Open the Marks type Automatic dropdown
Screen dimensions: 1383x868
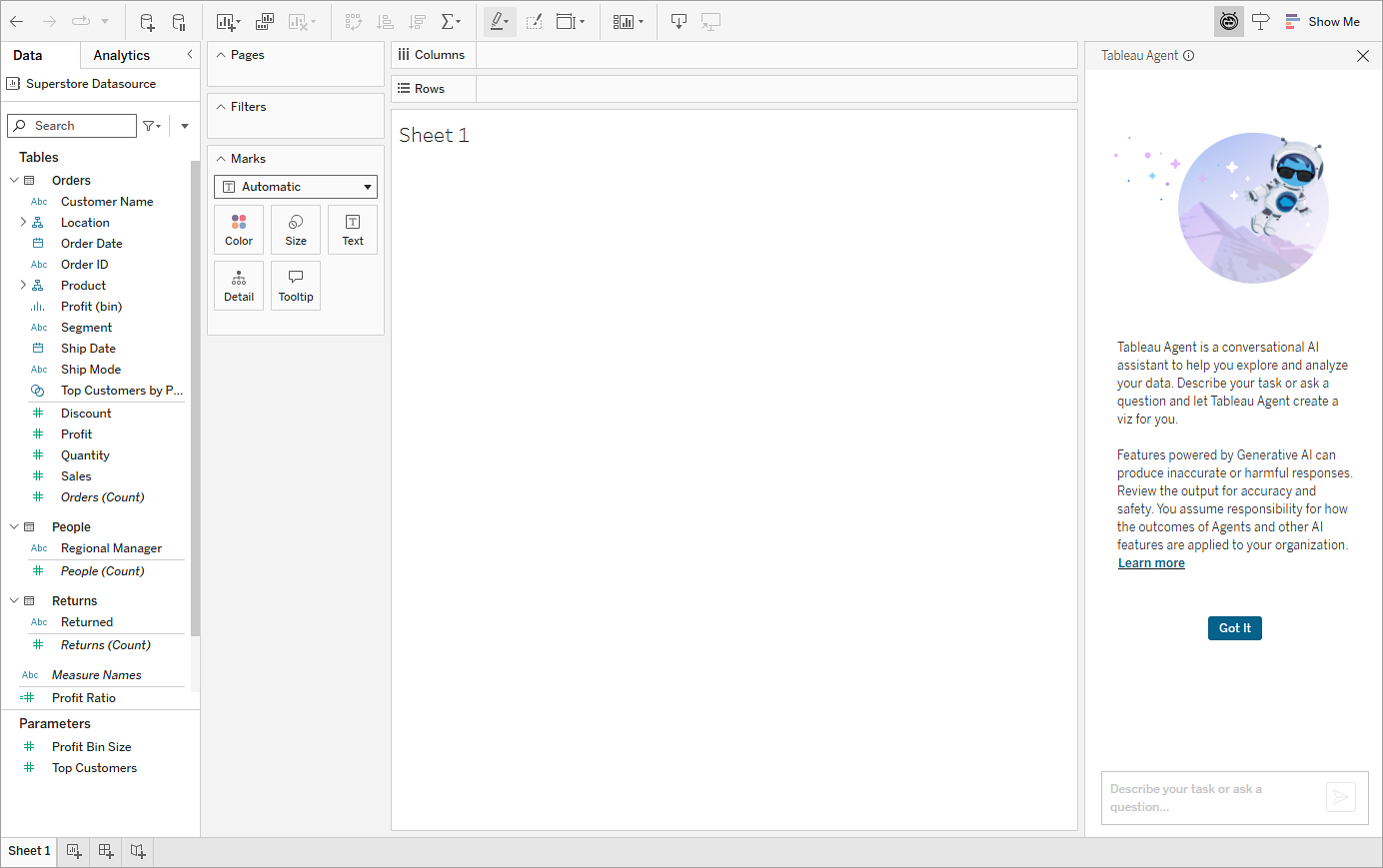tap(296, 187)
